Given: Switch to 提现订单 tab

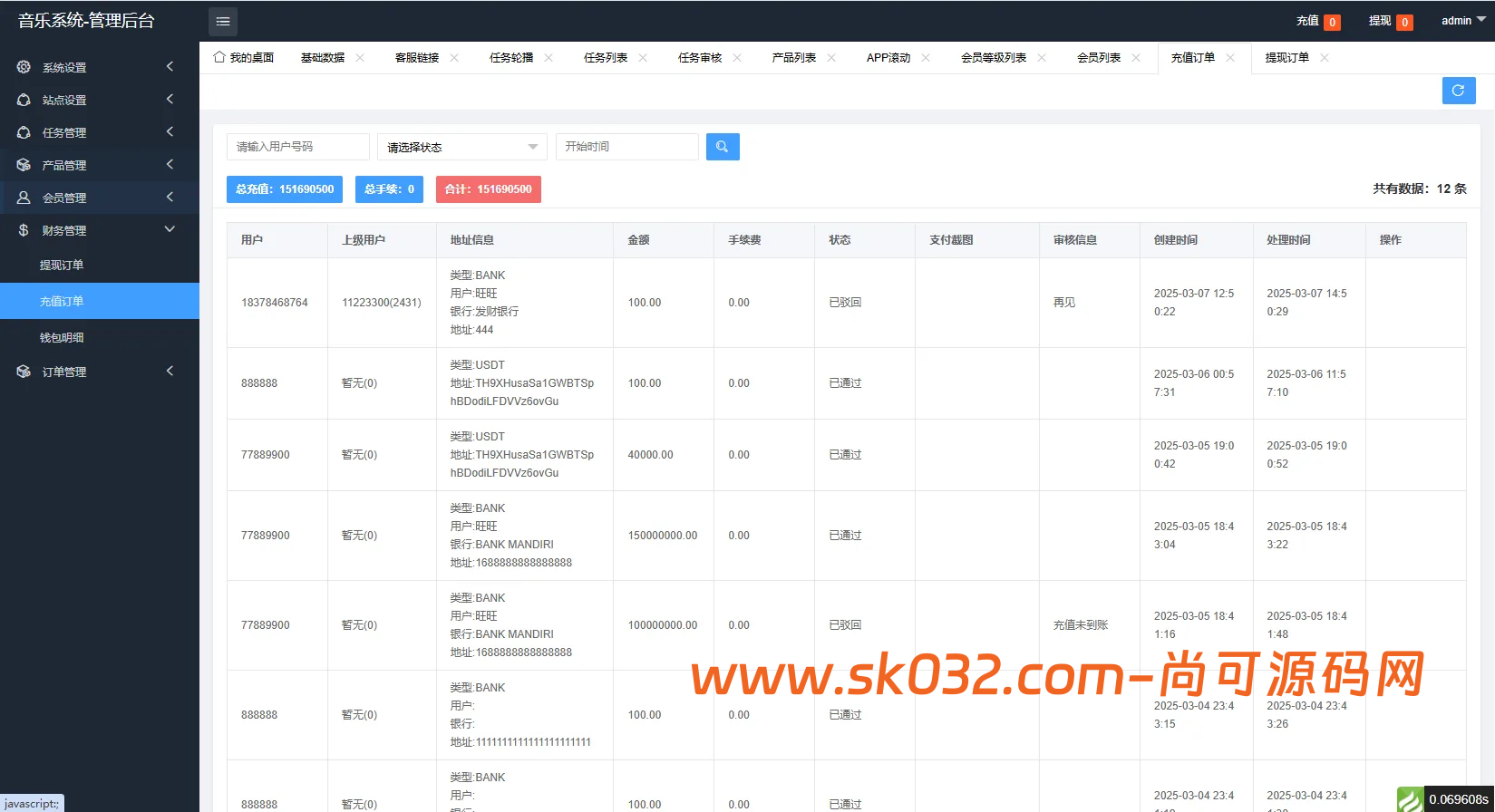Looking at the screenshot, I should 1287,58.
